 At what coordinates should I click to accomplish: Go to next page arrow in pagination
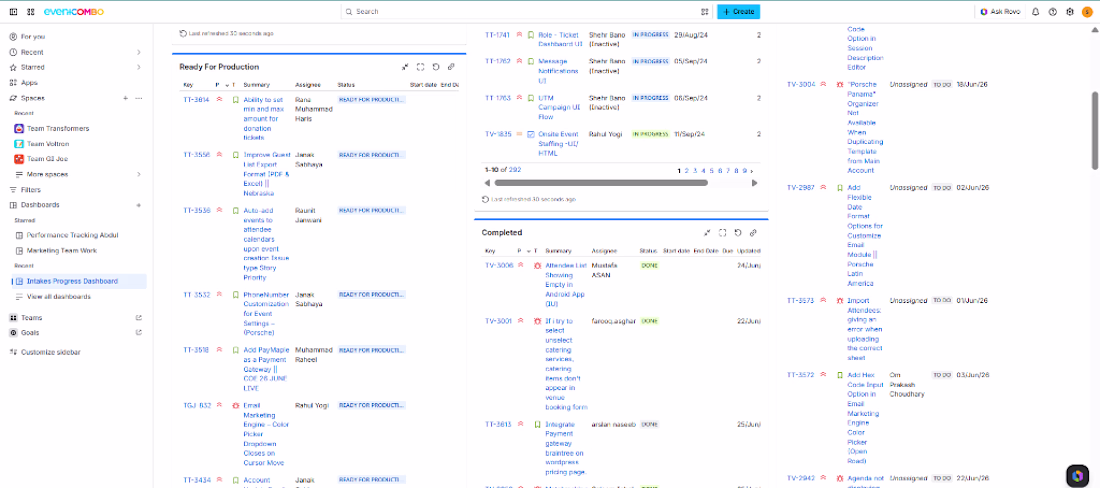(x=752, y=170)
